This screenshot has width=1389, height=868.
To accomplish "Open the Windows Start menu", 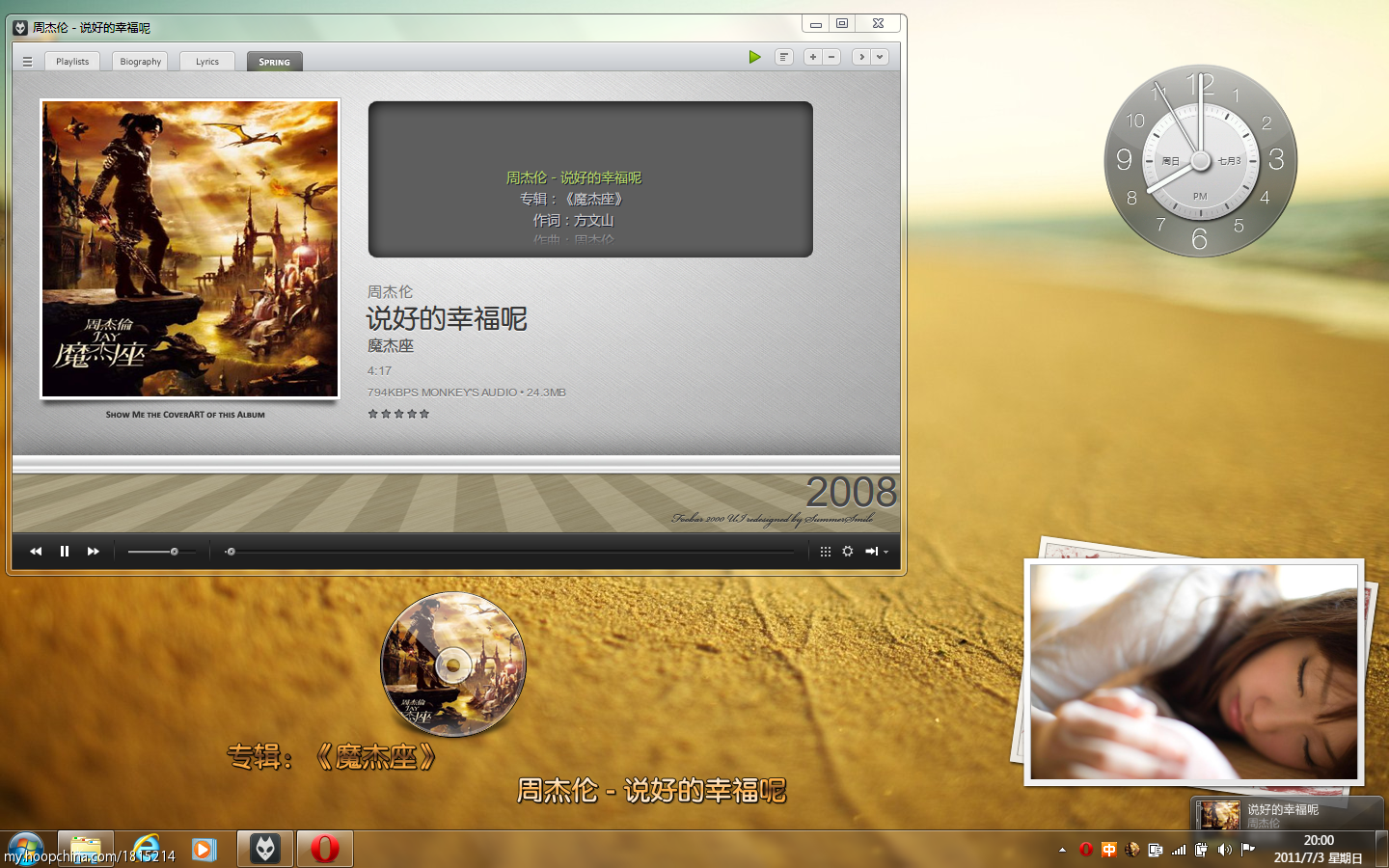I will [x=25, y=849].
